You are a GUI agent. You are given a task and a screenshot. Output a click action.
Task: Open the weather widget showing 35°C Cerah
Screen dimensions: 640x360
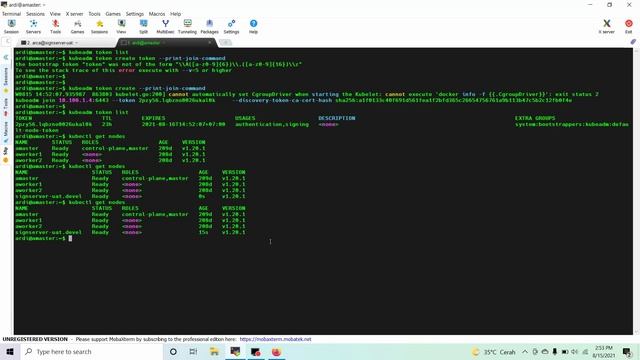494,352
